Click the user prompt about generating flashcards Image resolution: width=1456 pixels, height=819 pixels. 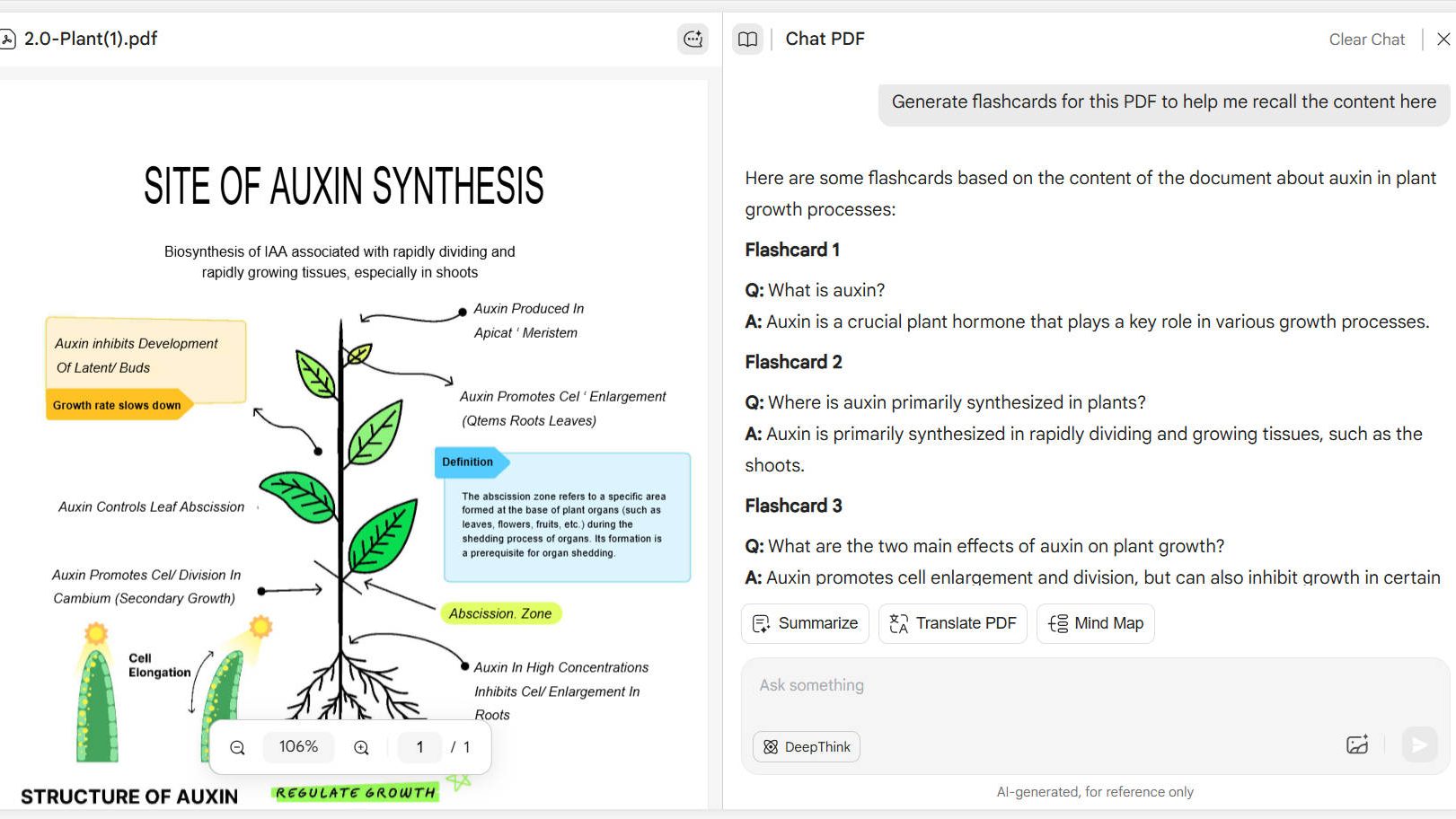tap(1163, 102)
